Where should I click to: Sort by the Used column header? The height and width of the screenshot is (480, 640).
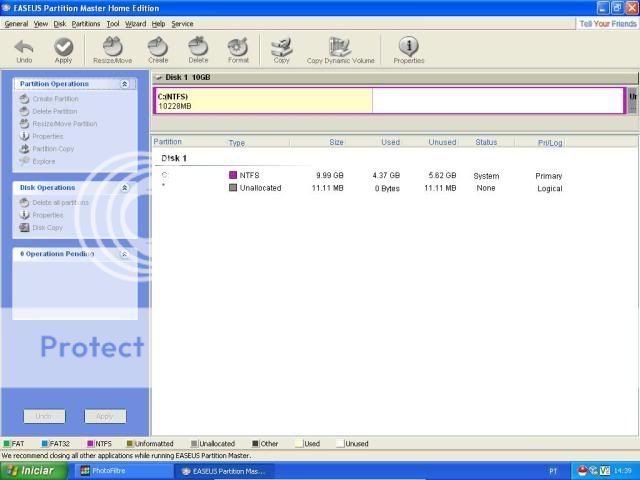pyautogui.click(x=390, y=142)
